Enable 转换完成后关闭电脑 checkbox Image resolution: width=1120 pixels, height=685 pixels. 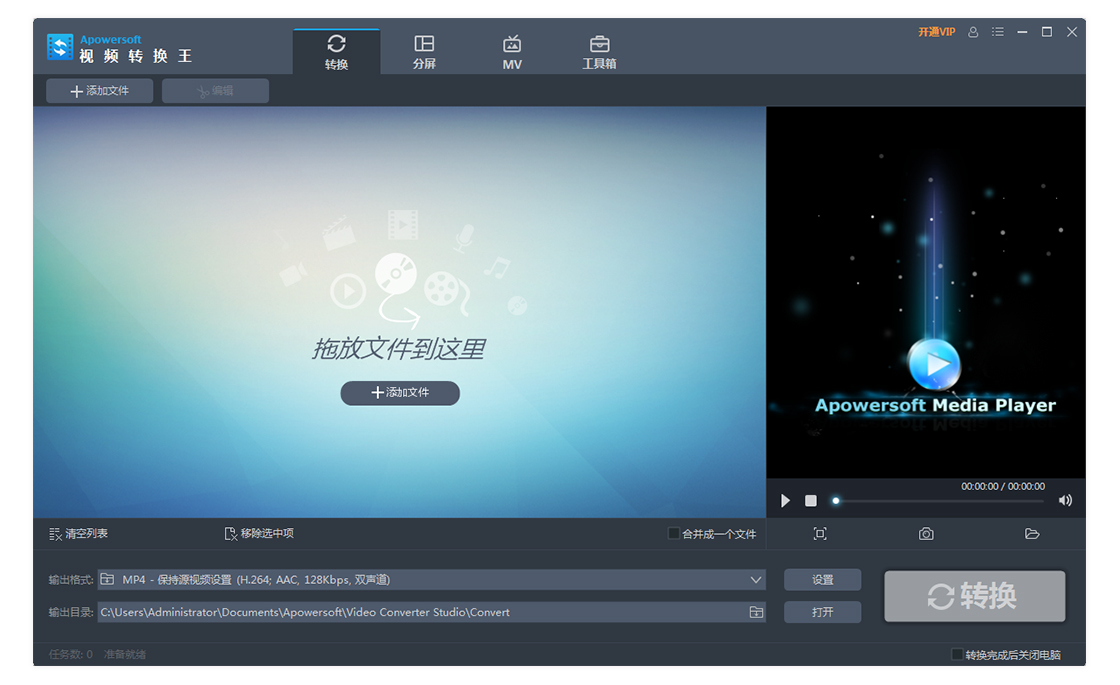click(x=957, y=654)
